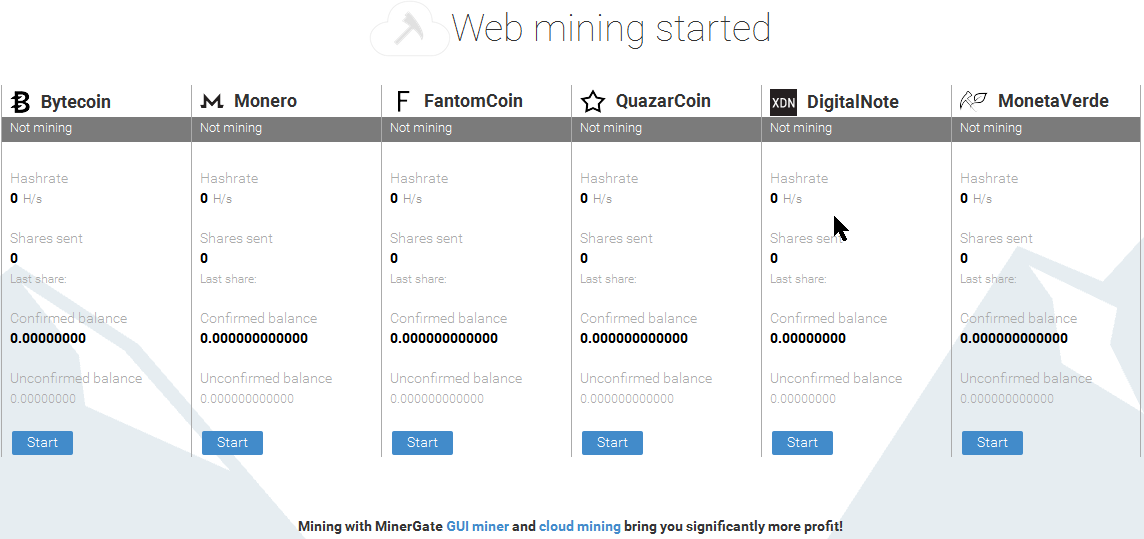Start mining MonetaVerde
The width and height of the screenshot is (1144, 539).
992,443
